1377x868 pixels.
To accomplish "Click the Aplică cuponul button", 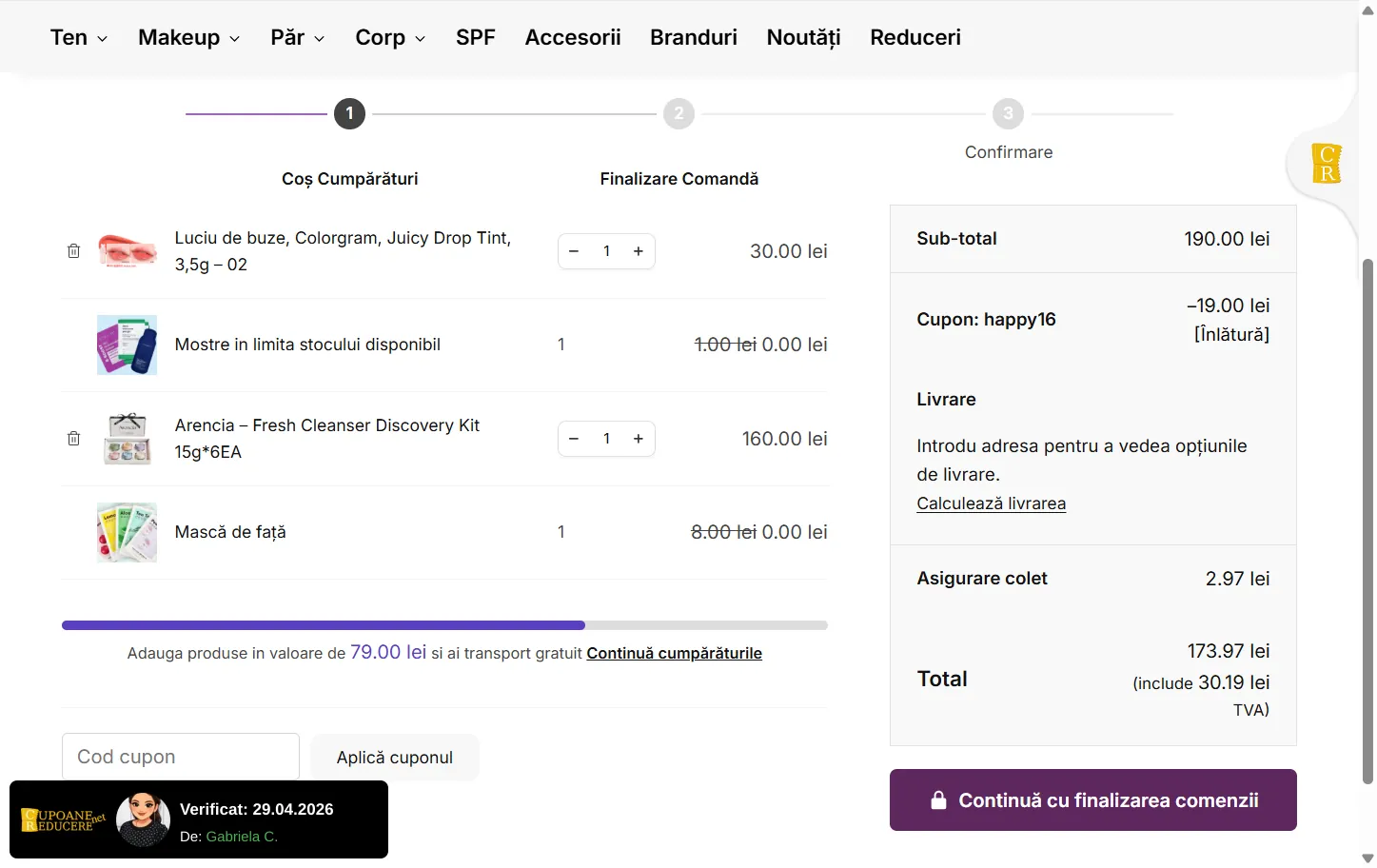I will 394,758.
